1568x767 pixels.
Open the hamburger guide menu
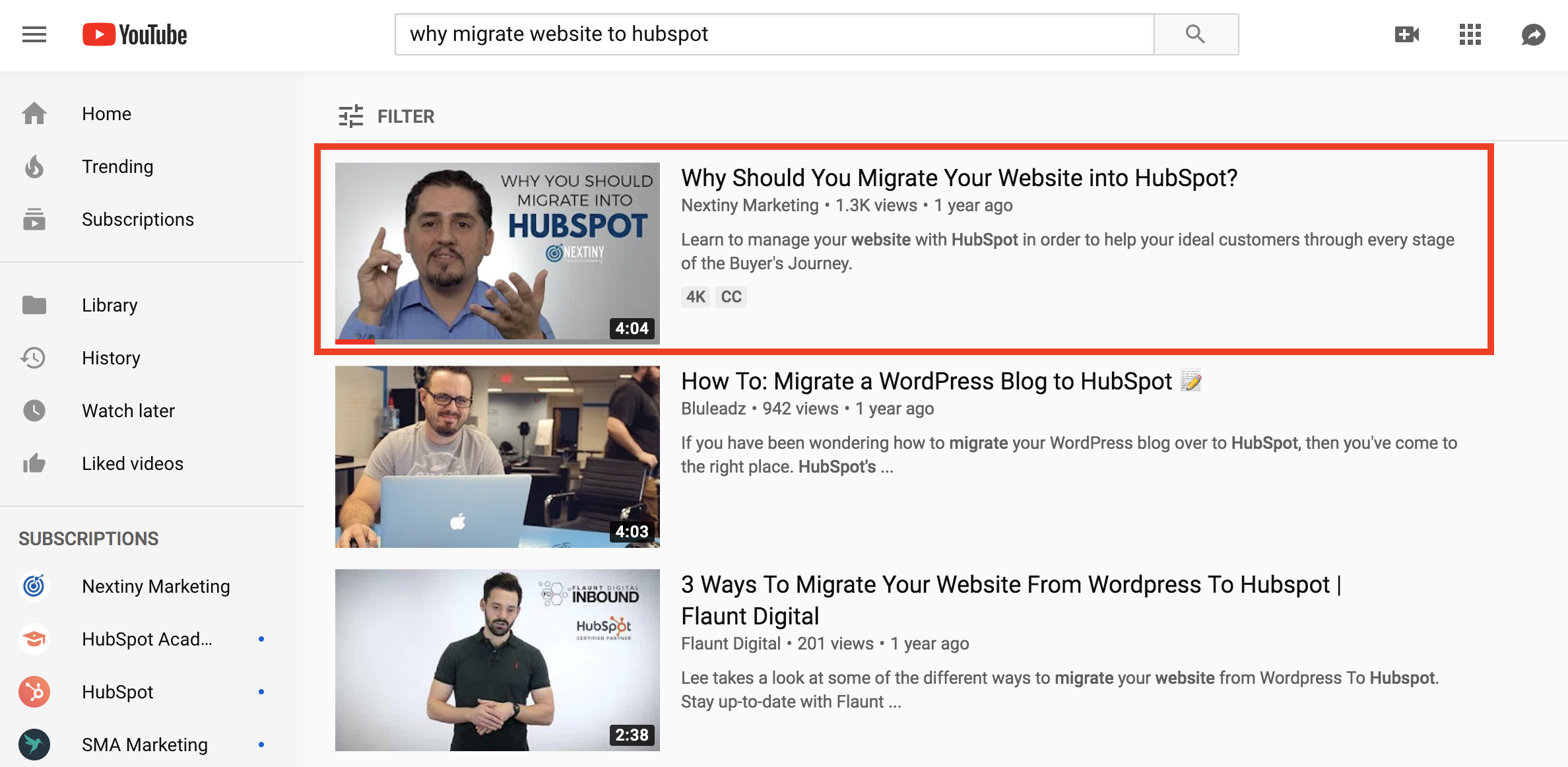[x=34, y=34]
